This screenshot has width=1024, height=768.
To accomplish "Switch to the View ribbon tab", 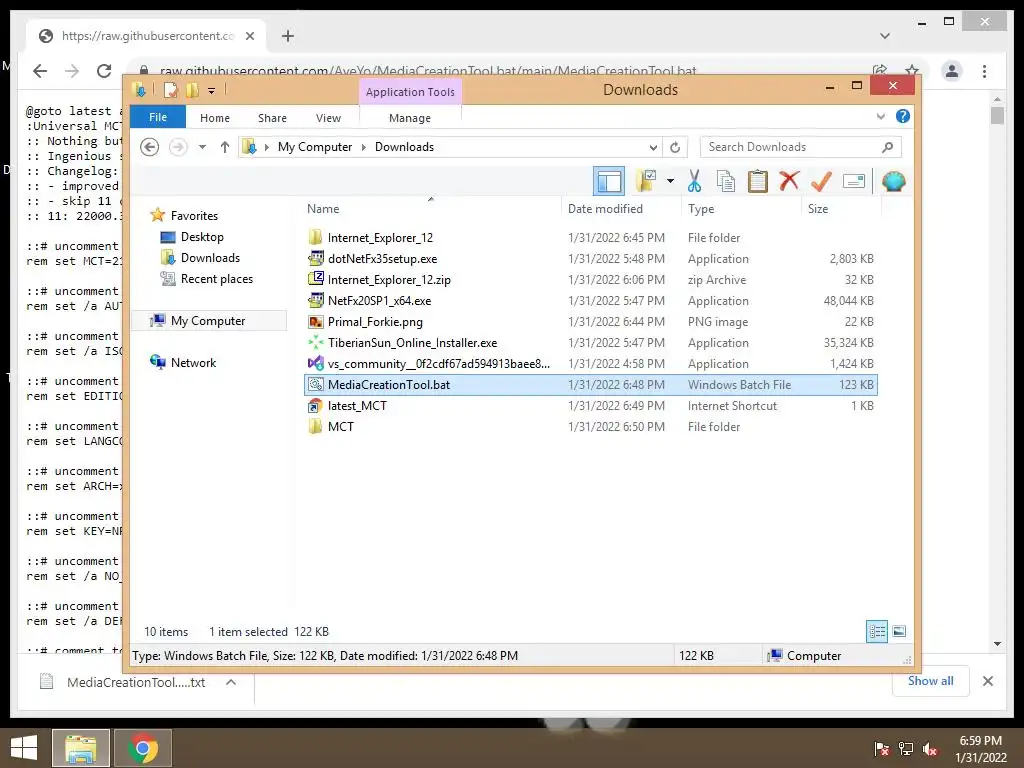I will point(328,118).
